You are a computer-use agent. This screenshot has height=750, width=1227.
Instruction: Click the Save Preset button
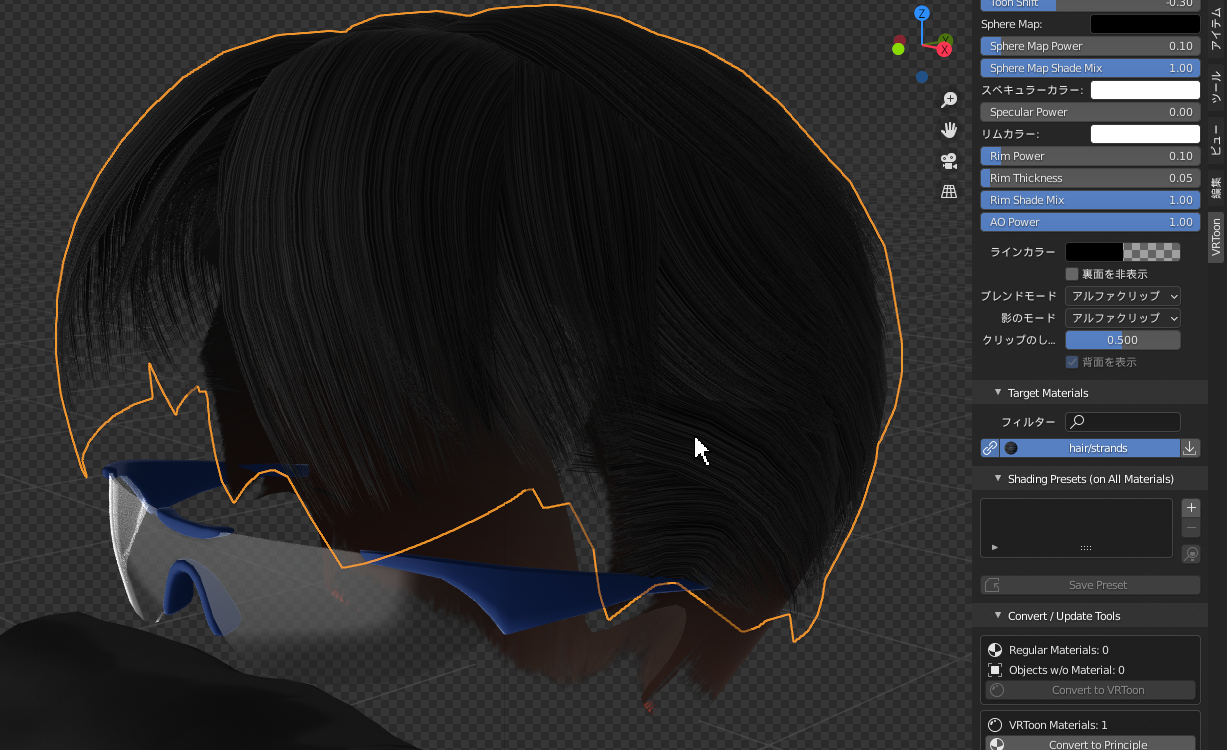click(x=1090, y=585)
